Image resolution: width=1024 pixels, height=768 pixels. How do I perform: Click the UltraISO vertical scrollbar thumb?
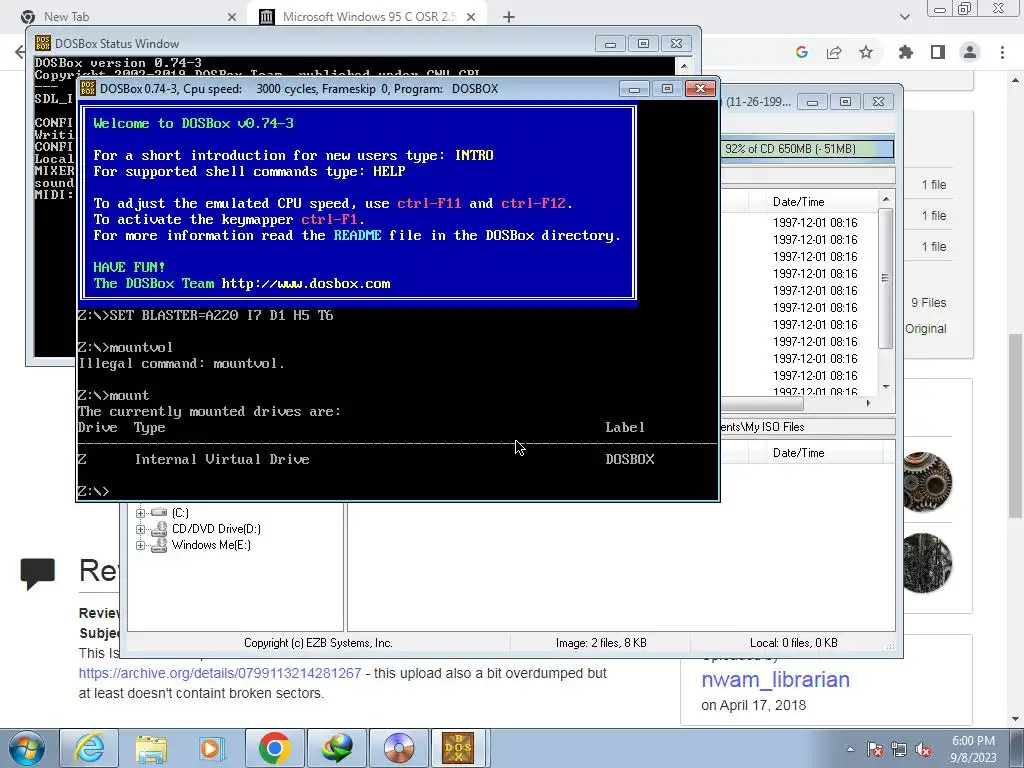[886, 278]
